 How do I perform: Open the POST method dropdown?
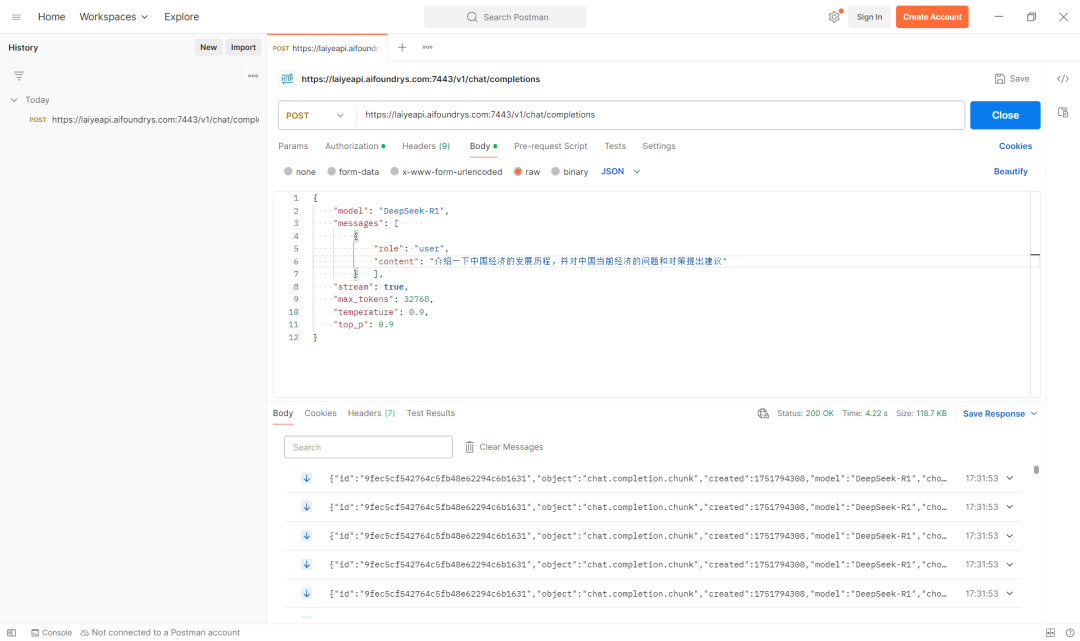(315, 115)
